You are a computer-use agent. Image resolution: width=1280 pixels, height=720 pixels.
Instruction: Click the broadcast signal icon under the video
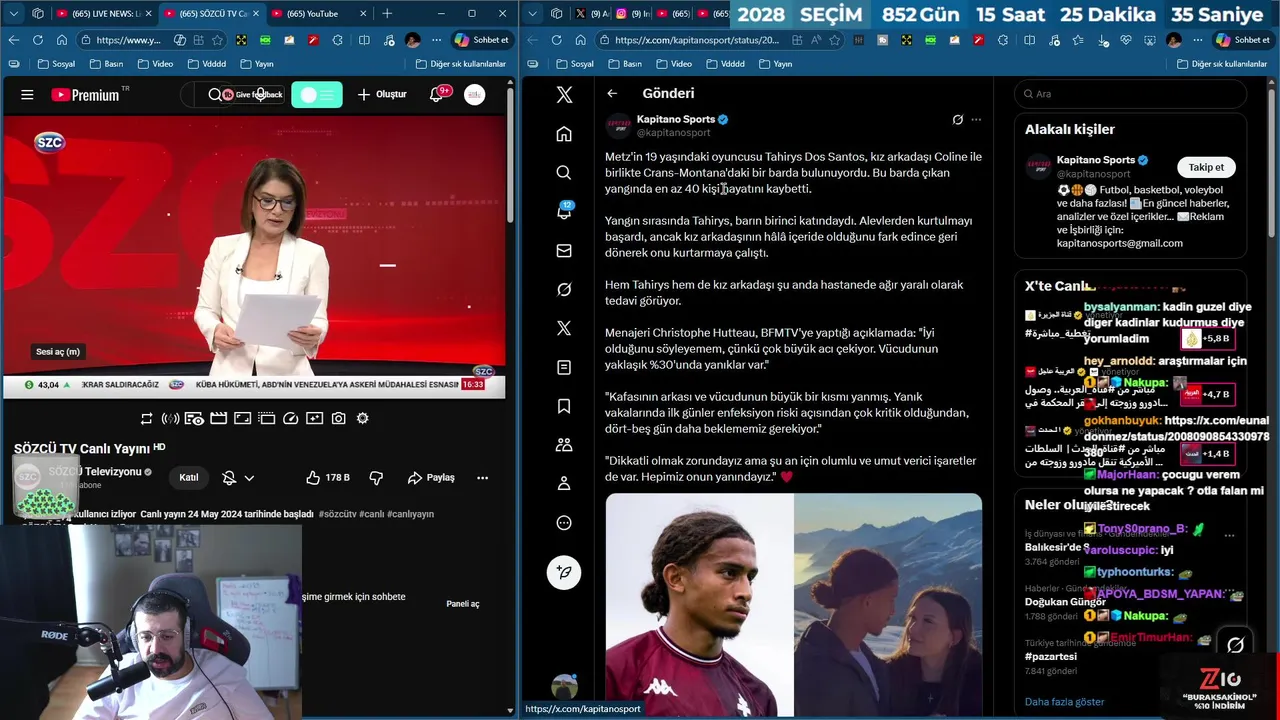[170, 418]
